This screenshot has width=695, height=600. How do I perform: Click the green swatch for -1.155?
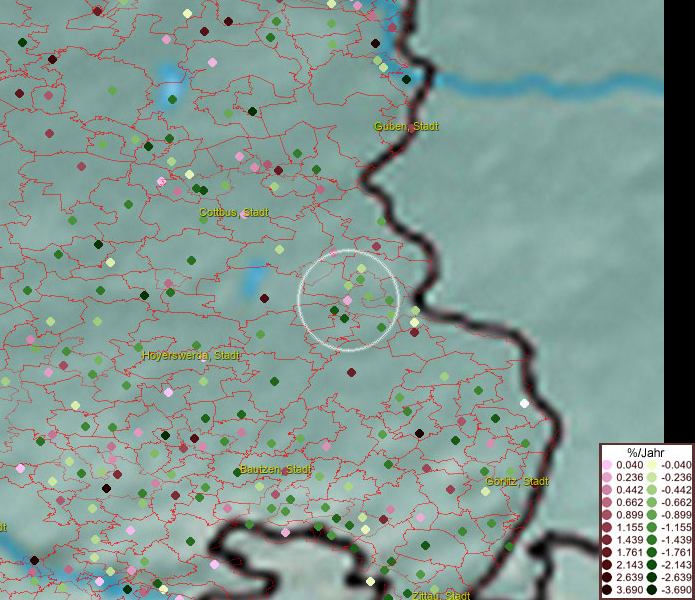click(x=652, y=528)
